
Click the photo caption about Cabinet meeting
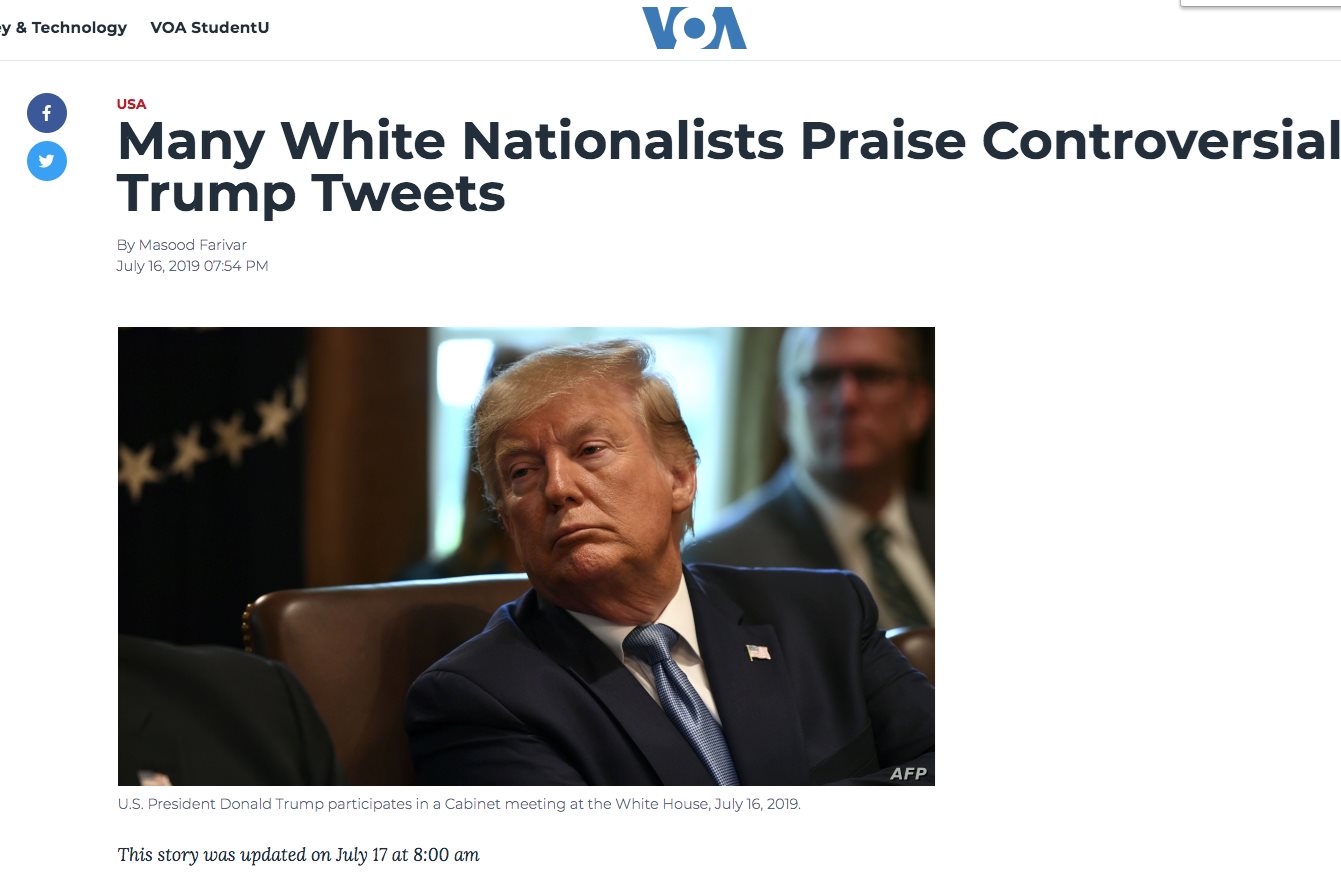coord(459,804)
